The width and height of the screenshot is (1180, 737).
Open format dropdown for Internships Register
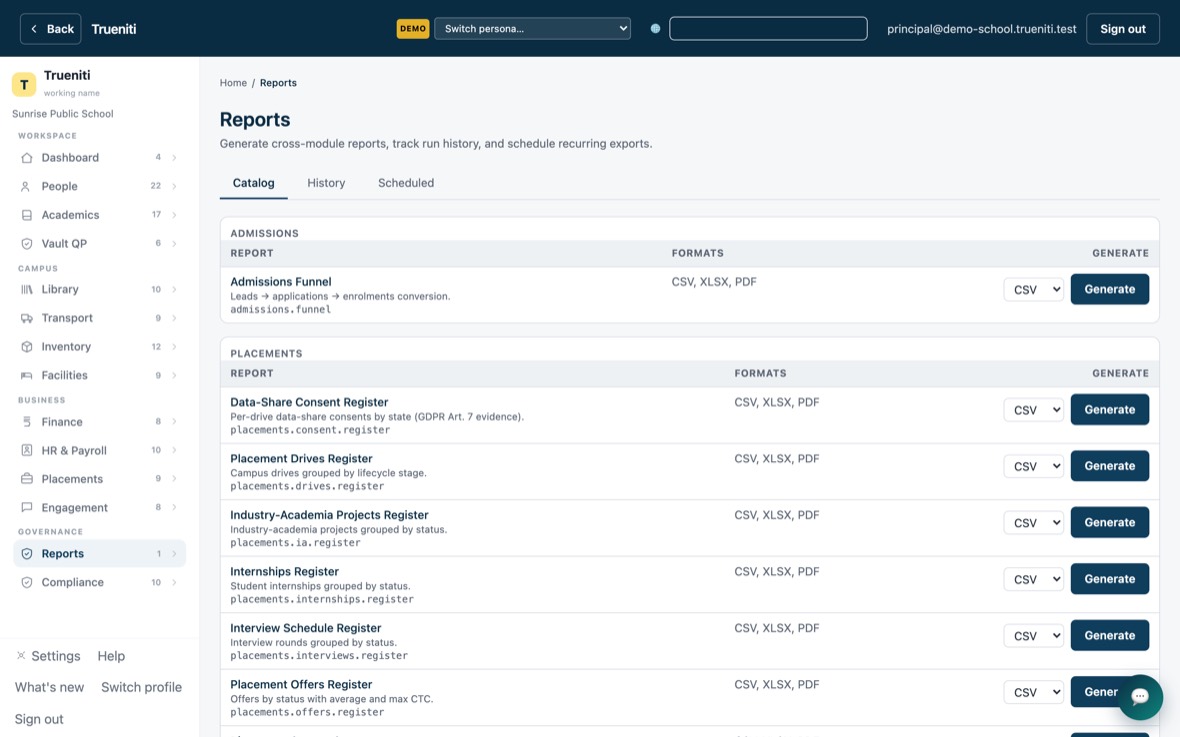pos(1033,579)
